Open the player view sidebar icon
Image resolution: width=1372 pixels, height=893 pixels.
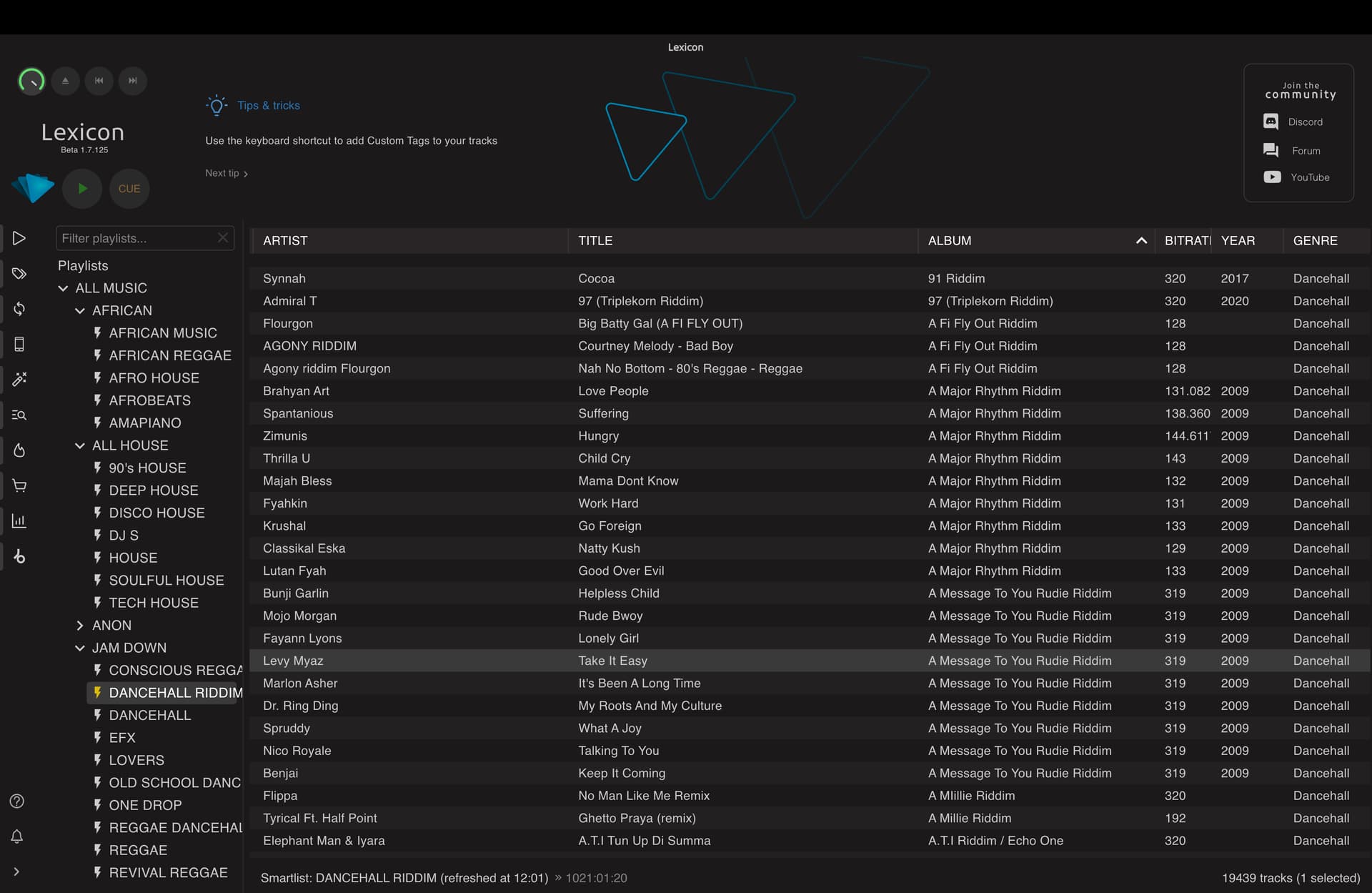[x=19, y=238]
